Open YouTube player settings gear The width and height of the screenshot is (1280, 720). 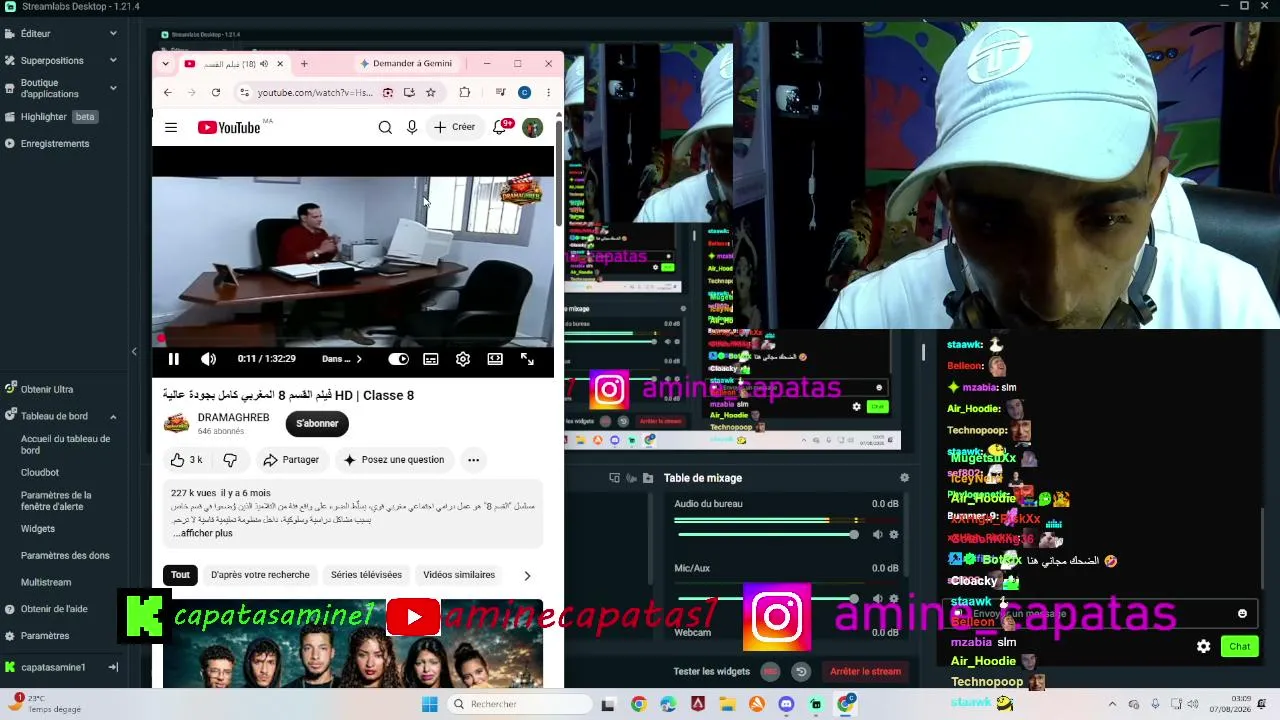point(463,359)
